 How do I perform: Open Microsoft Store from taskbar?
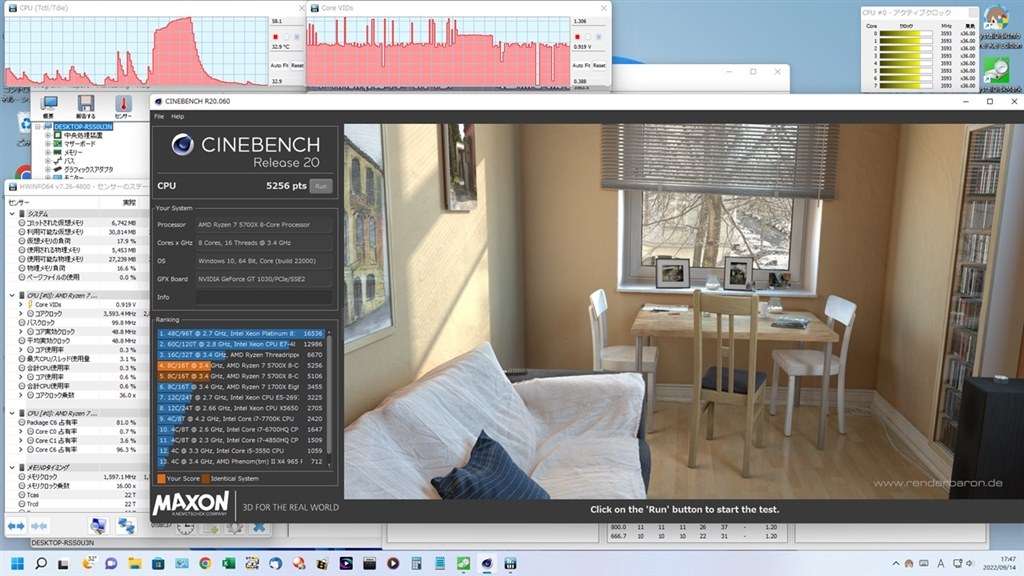[x=158, y=563]
